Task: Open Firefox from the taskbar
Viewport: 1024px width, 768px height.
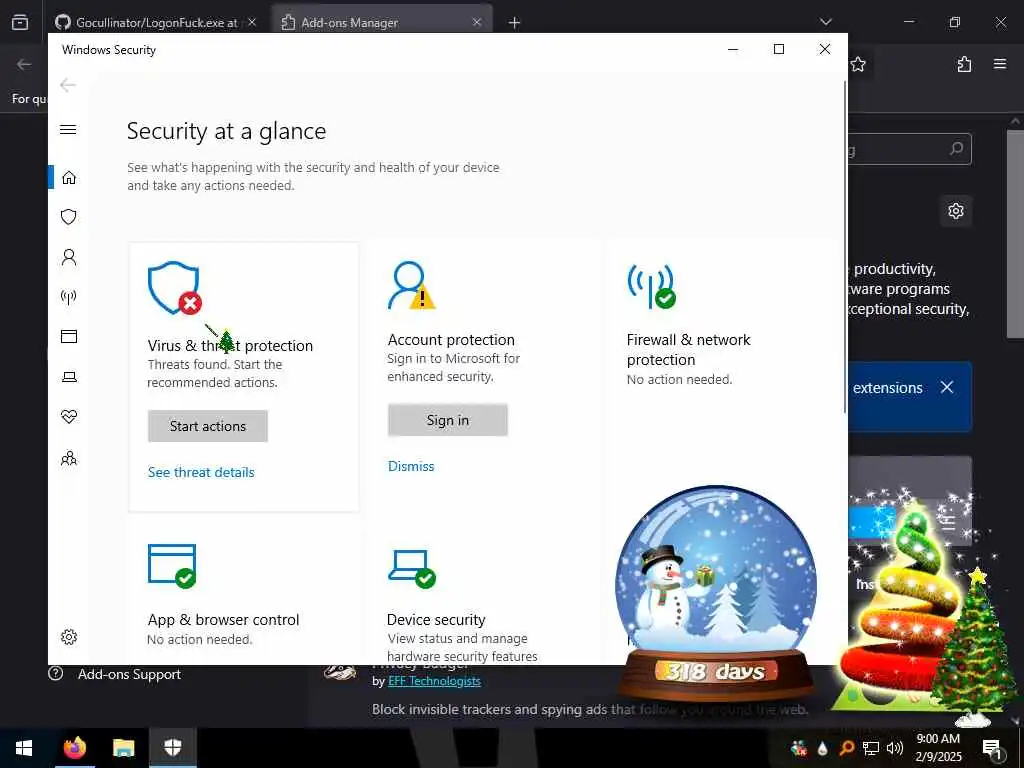Action: pyautogui.click(x=74, y=748)
